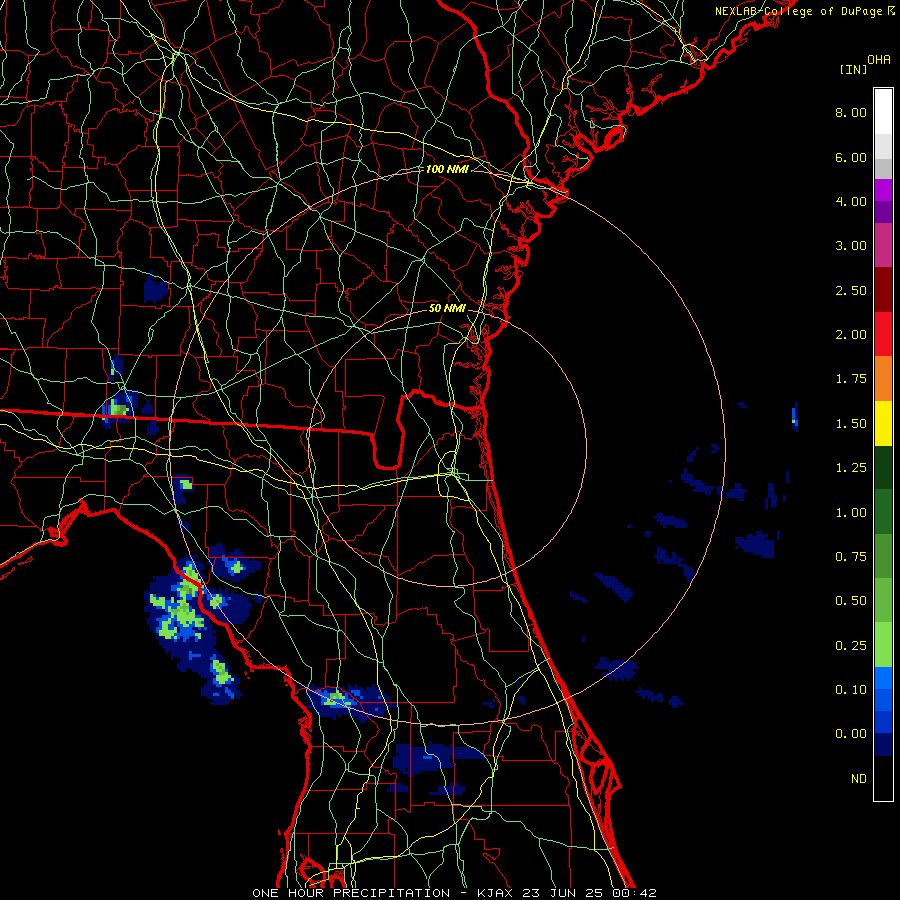Viewport: 900px width, 900px height.
Task: Click the 100 NMI range ring label
Action: click(447, 169)
